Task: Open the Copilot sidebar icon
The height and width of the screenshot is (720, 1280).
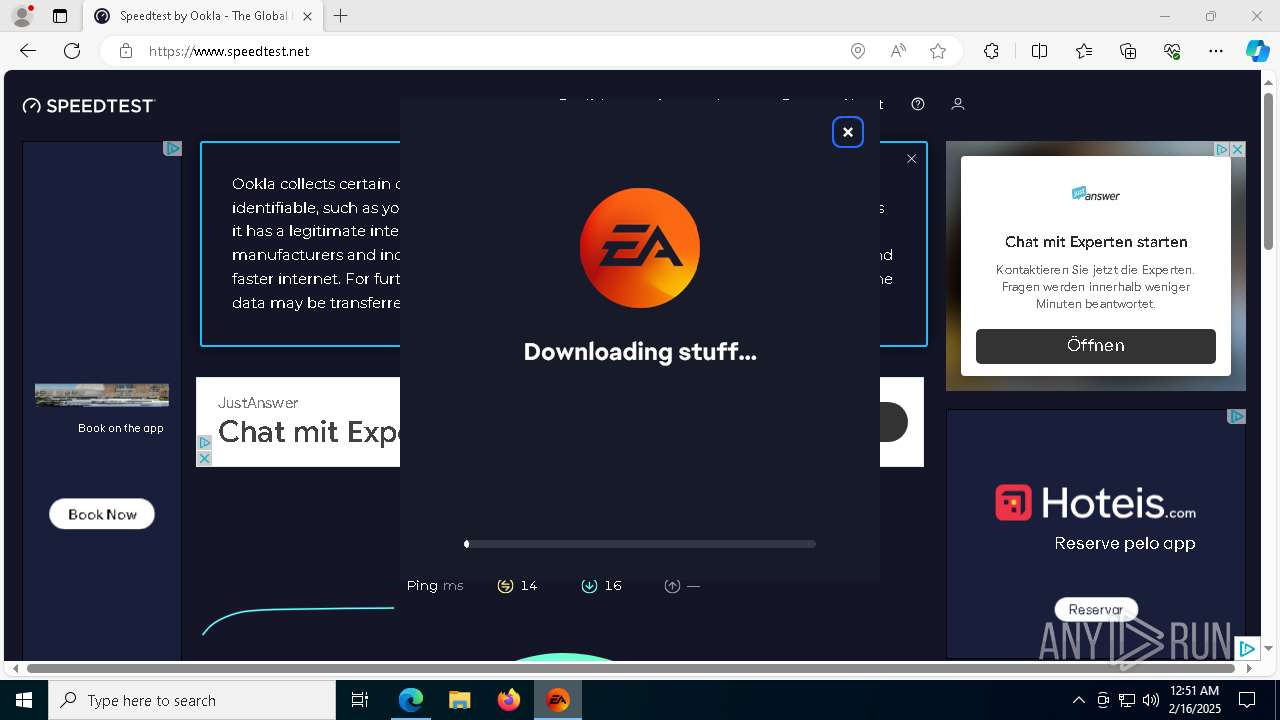Action: click(x=1257, y=51)
